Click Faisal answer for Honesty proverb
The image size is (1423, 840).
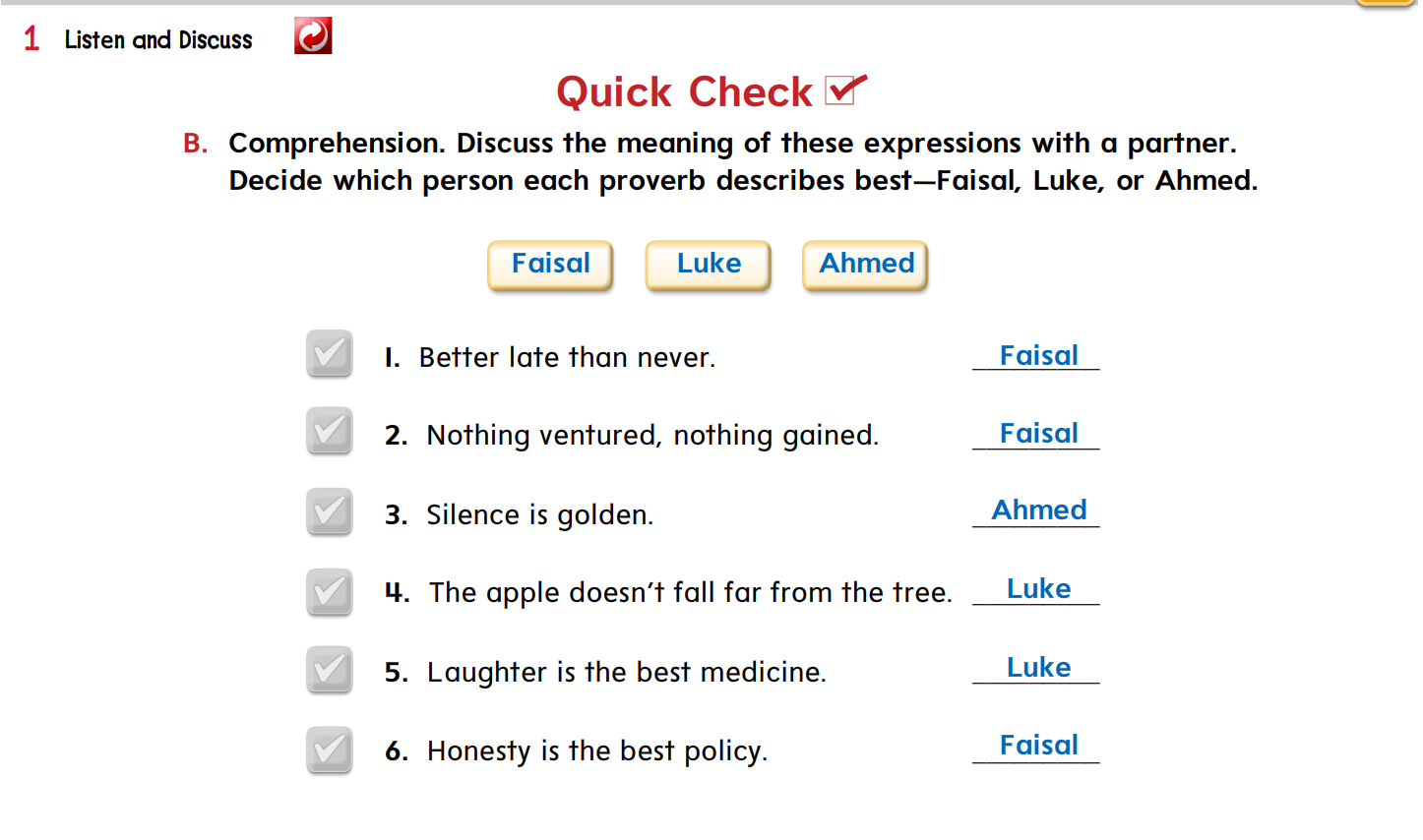click(1036, 746)
